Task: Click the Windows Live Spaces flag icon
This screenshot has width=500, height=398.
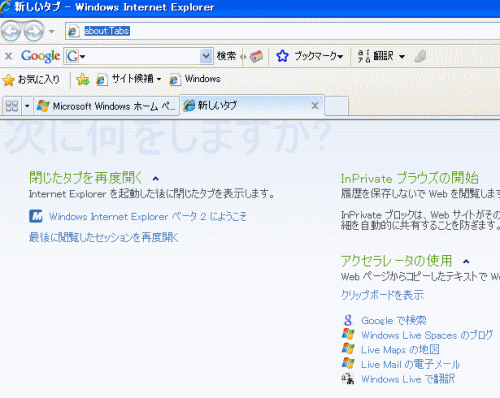Action: 348,334
